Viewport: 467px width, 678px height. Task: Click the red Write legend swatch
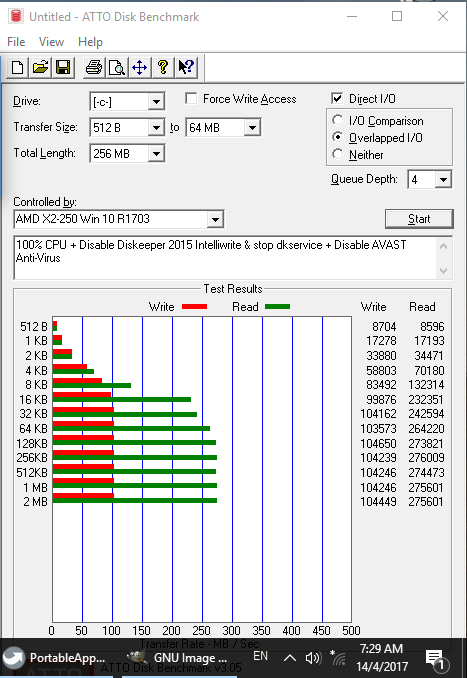pyautogui.click(x=194, y=307)
